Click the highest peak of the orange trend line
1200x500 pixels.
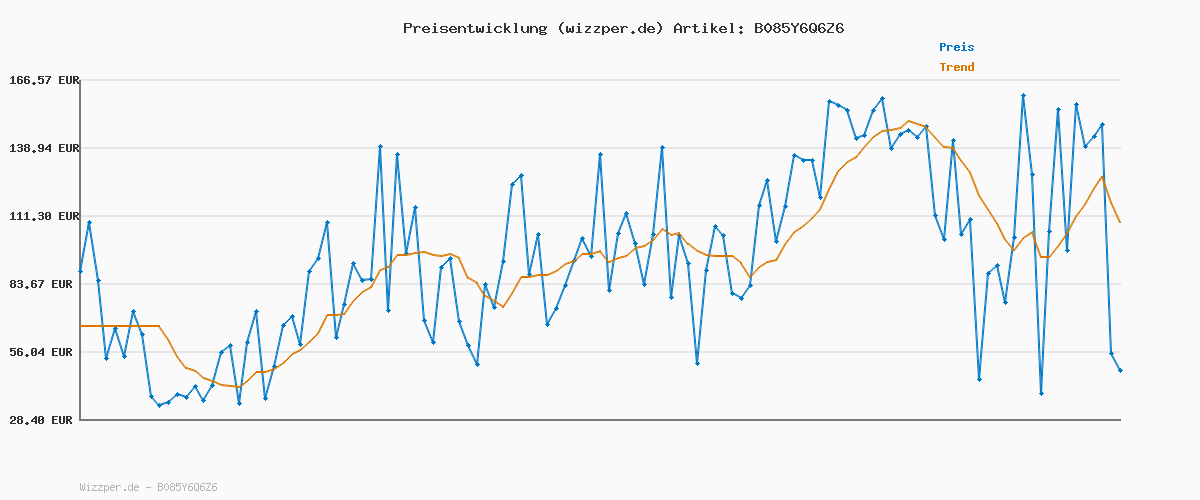coord(909,121)
